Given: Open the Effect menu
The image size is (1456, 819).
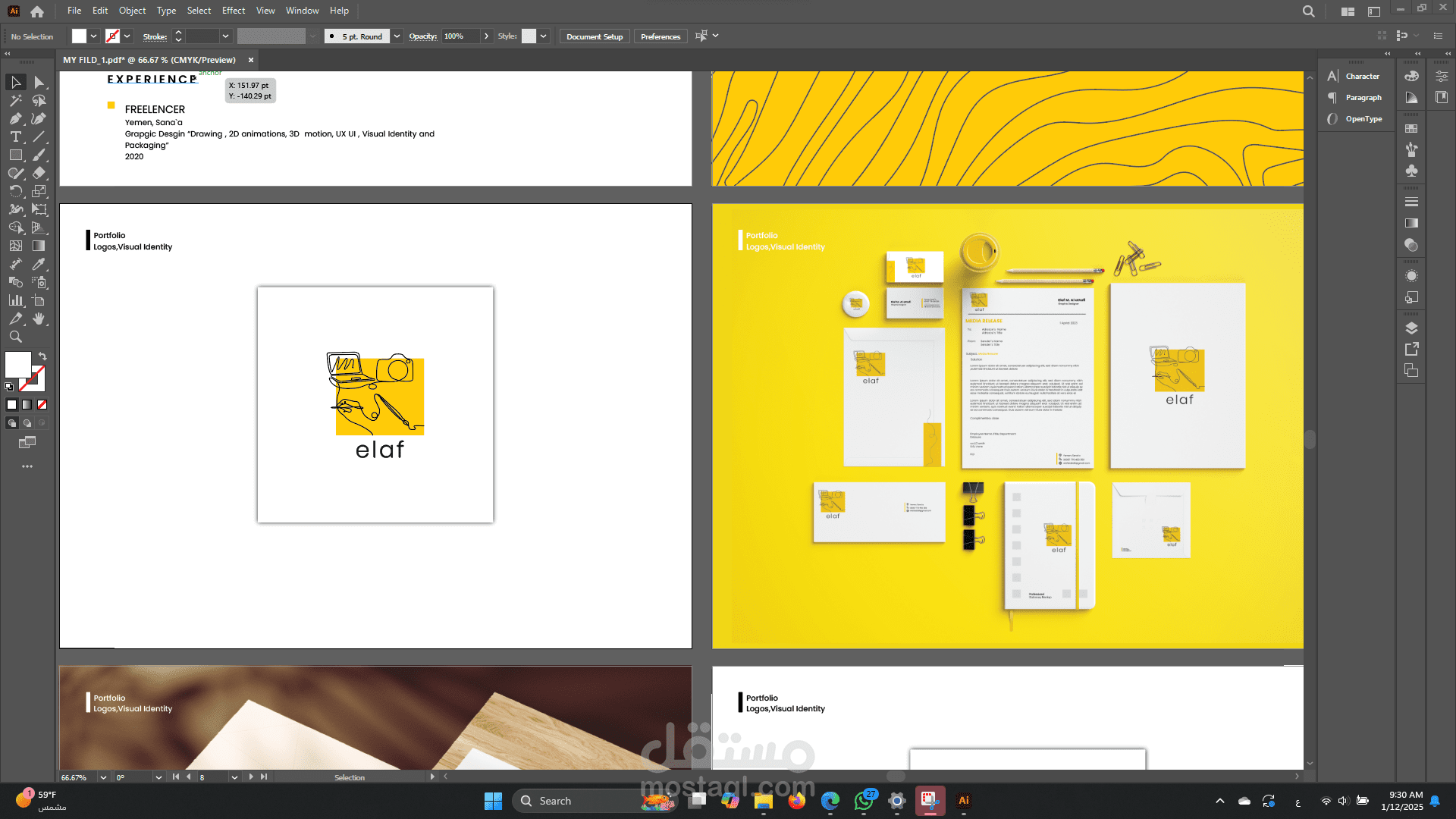Looking at the screenshot, I should pyautogui.click(x=234, y=11).
